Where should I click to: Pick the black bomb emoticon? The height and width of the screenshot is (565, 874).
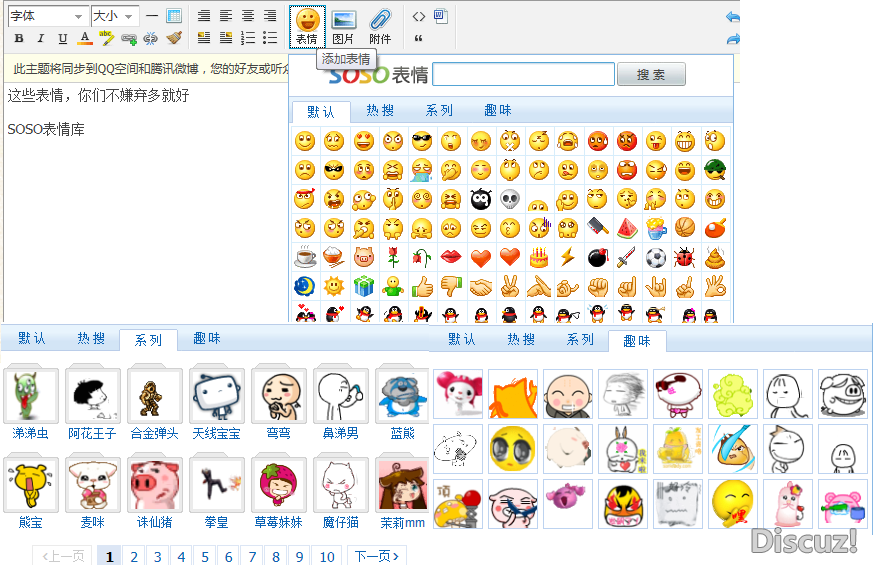(598, 257)
